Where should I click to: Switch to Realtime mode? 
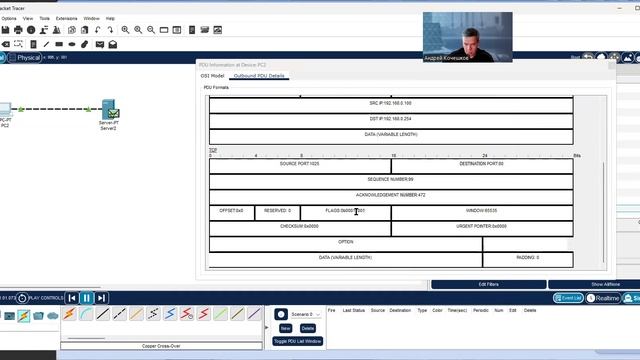[x=603, y=298]
